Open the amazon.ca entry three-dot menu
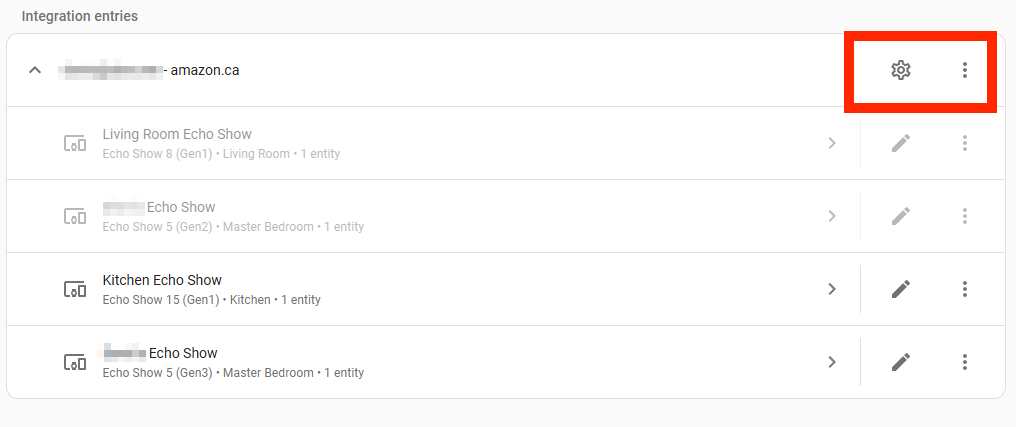The image size is (1016, 427). coord(965,70)
